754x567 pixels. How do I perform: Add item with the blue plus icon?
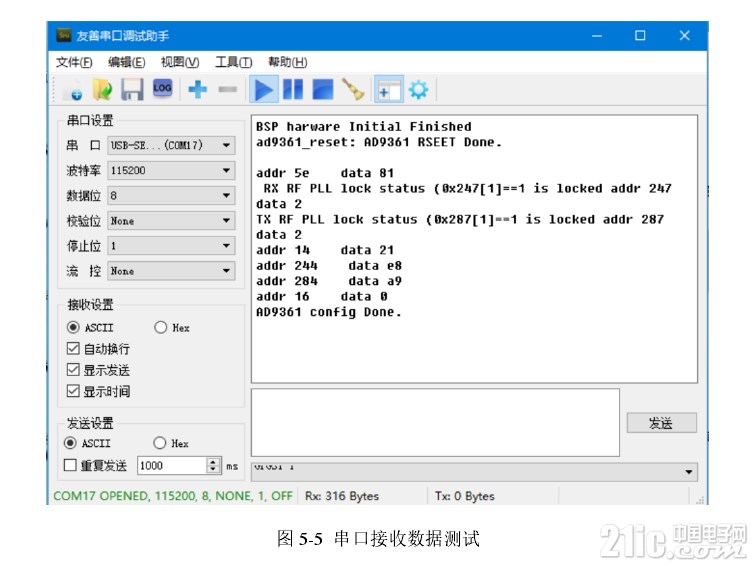[198, 89]
